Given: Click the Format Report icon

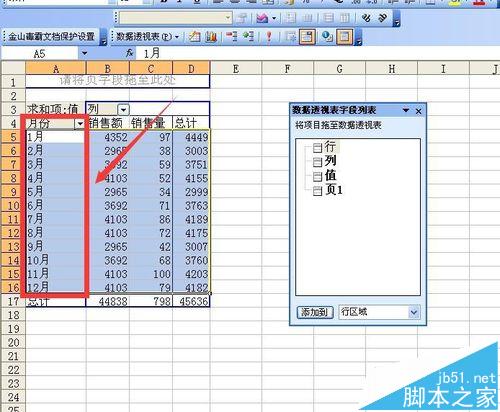Looking at the screenshot, I should click(x=195, y=36).
